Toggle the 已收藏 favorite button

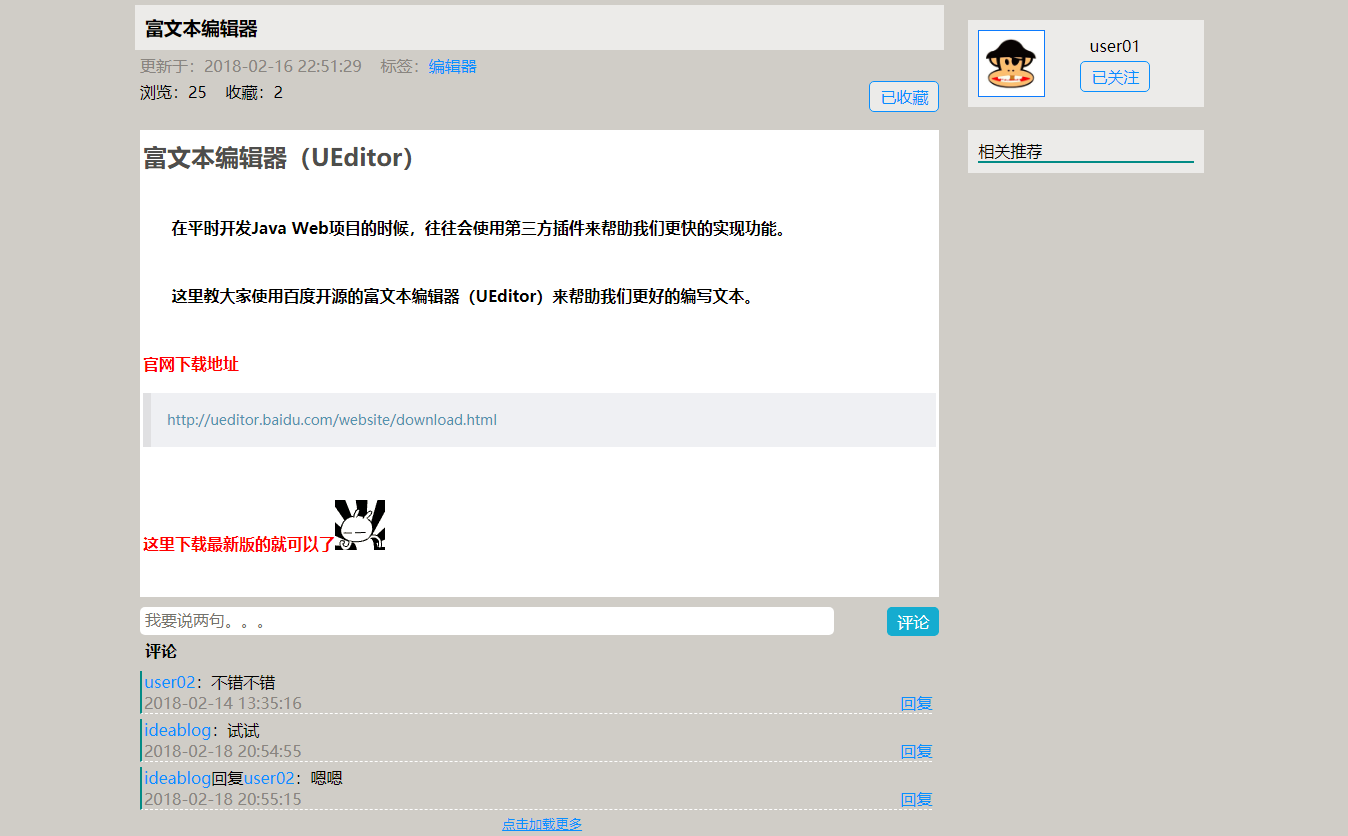pyautogui.click(x=904, y=97)
